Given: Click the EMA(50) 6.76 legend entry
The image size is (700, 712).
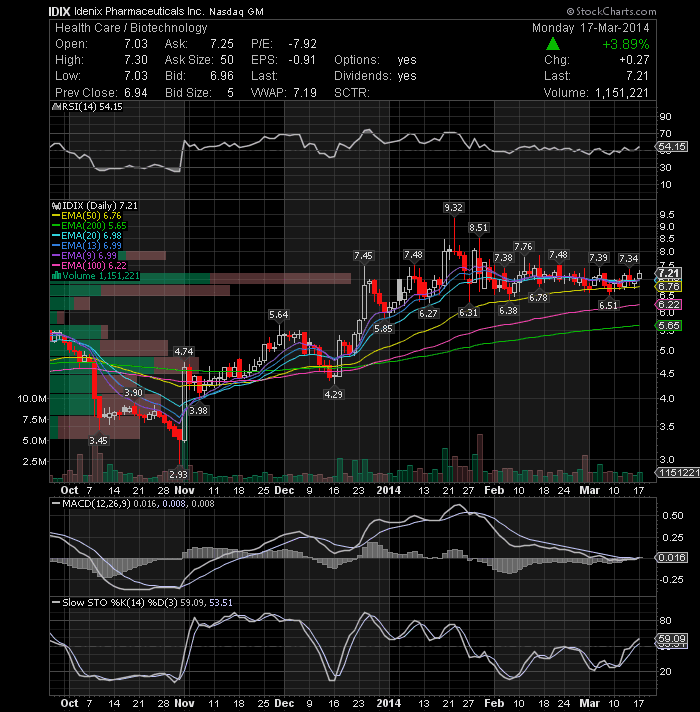Looking at the screenshot, I should click(x=87, y=216).
